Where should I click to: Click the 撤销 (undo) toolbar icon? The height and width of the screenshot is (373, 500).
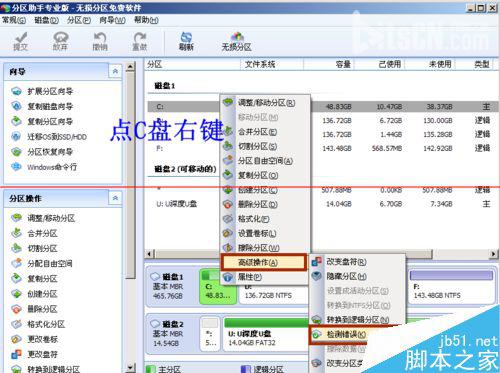click(100, 42)
